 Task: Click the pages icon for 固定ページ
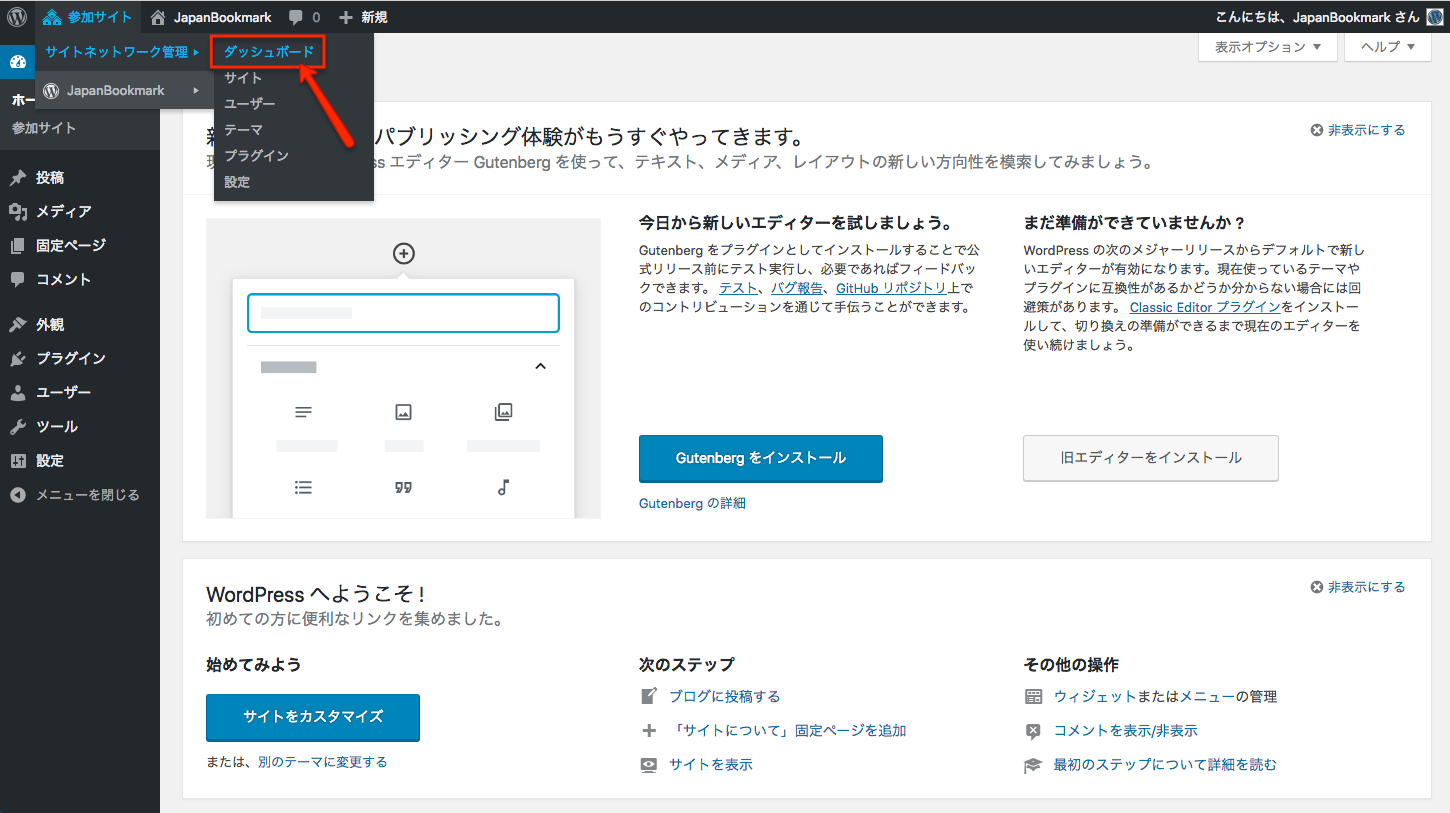click(x=18, y=246)
